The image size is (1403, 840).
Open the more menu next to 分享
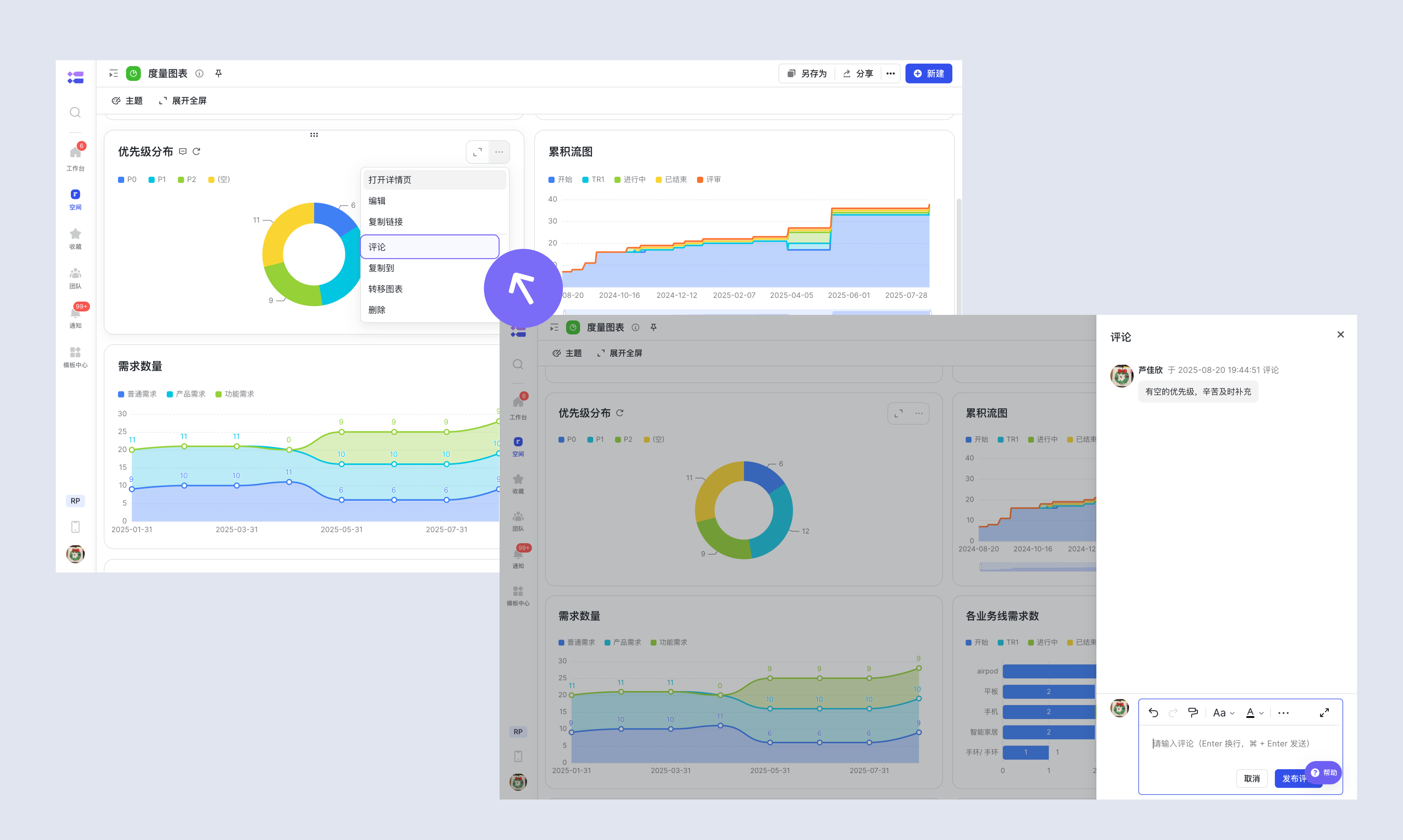(x=891, y=74)
